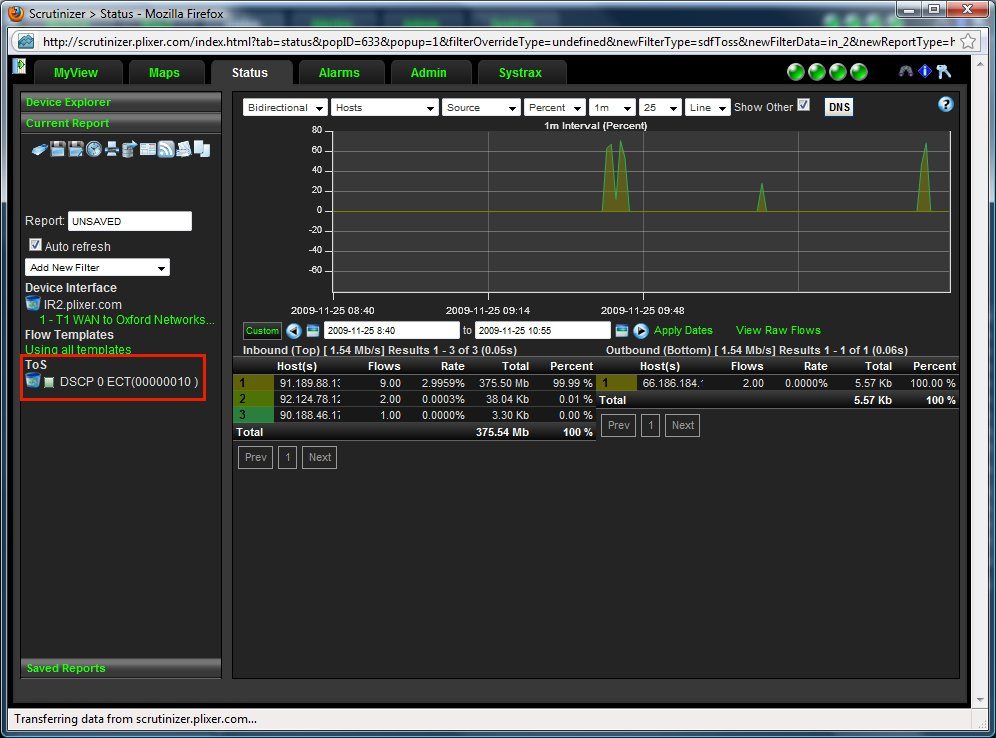Click the keys icon at top right
Screen dimensions: 996x738
pyautogui.click(x=944, y=72)
